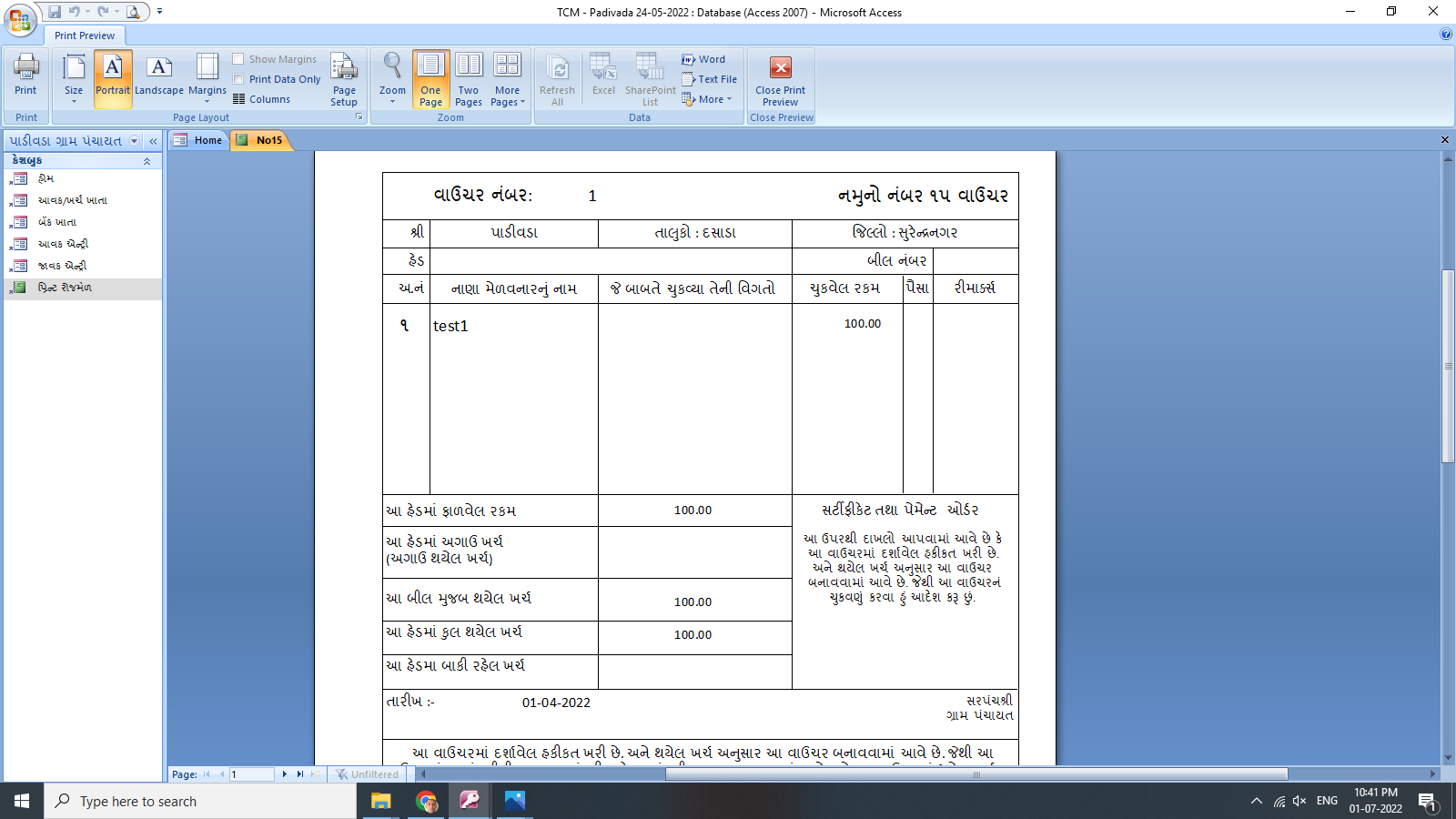1456x819 pixels.
Task: Click Close Print Preview
Action: pyautogui.click(x=780, y=79)
